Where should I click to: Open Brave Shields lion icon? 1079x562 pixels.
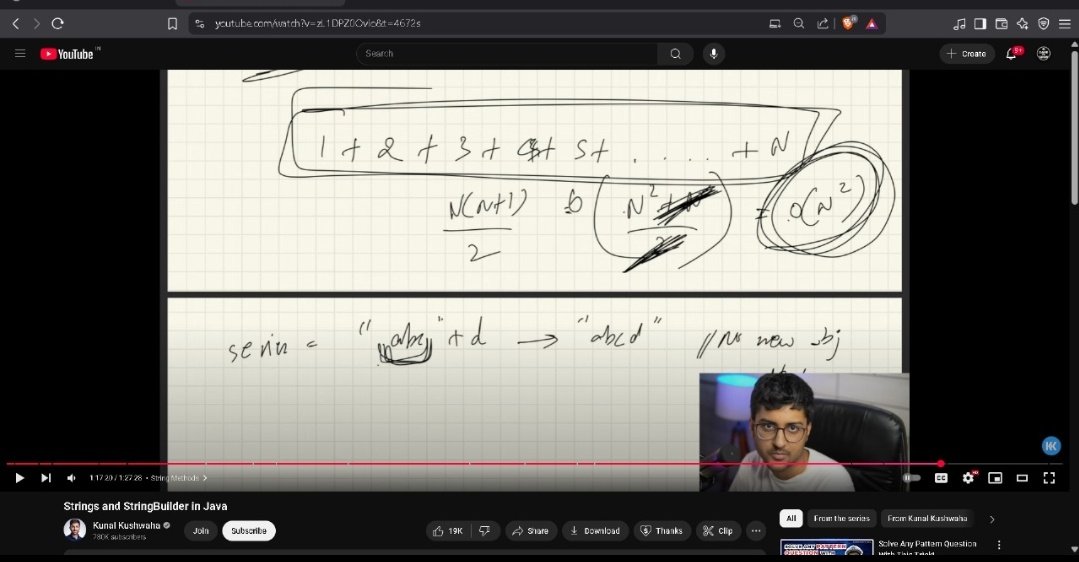pos(848,23)
